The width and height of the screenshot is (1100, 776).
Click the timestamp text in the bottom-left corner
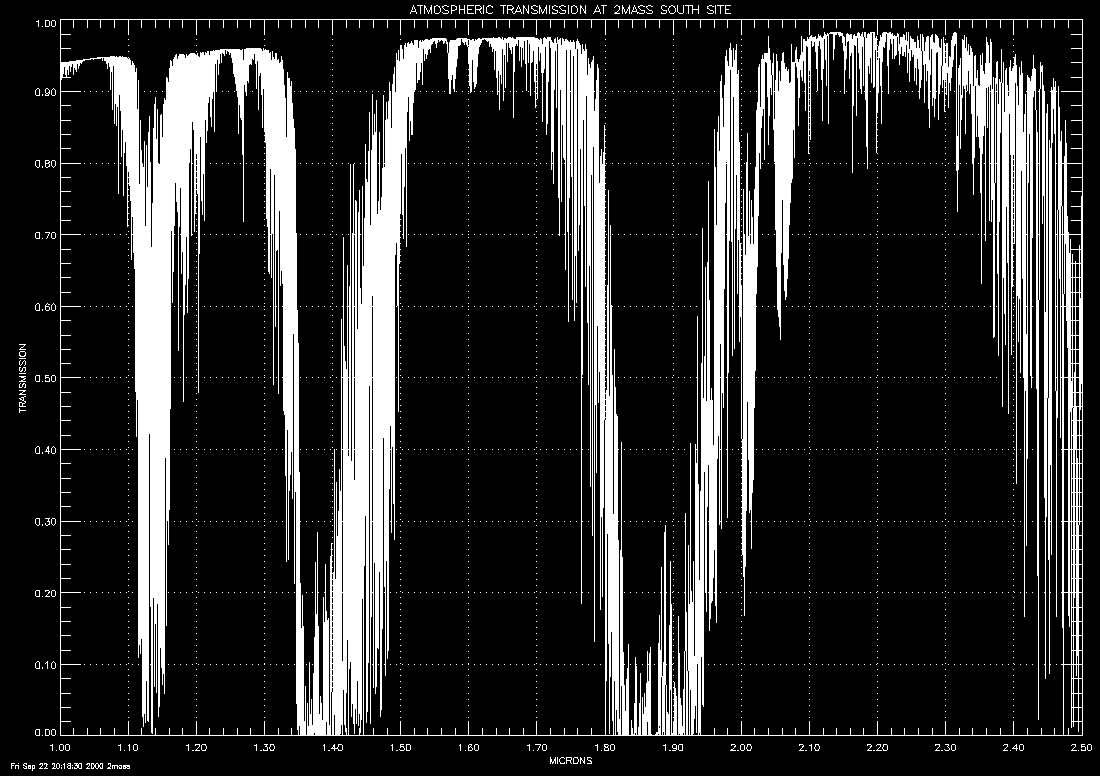(66, 767)
